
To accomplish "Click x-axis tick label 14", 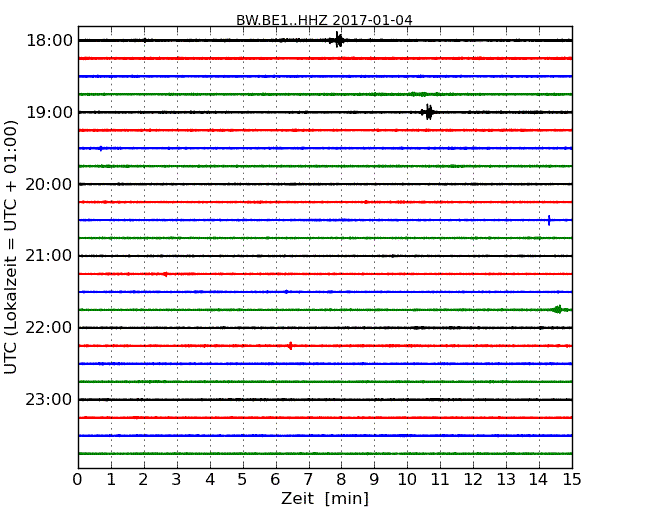I will [x=539, y=479].
